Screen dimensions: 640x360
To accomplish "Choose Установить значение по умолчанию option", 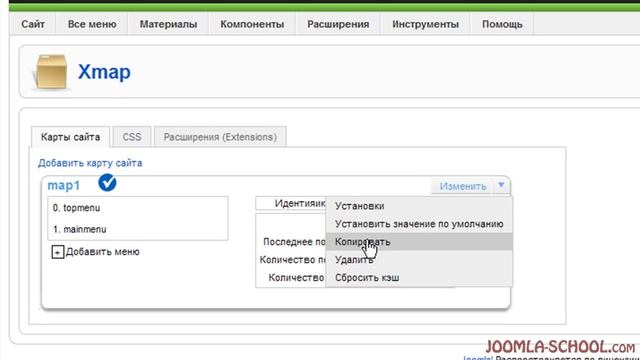I will point(419,224).
